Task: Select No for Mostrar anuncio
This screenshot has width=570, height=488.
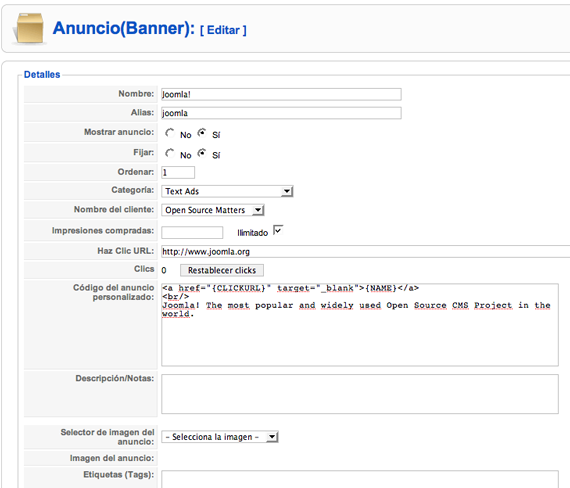Action: pos(170,133)
